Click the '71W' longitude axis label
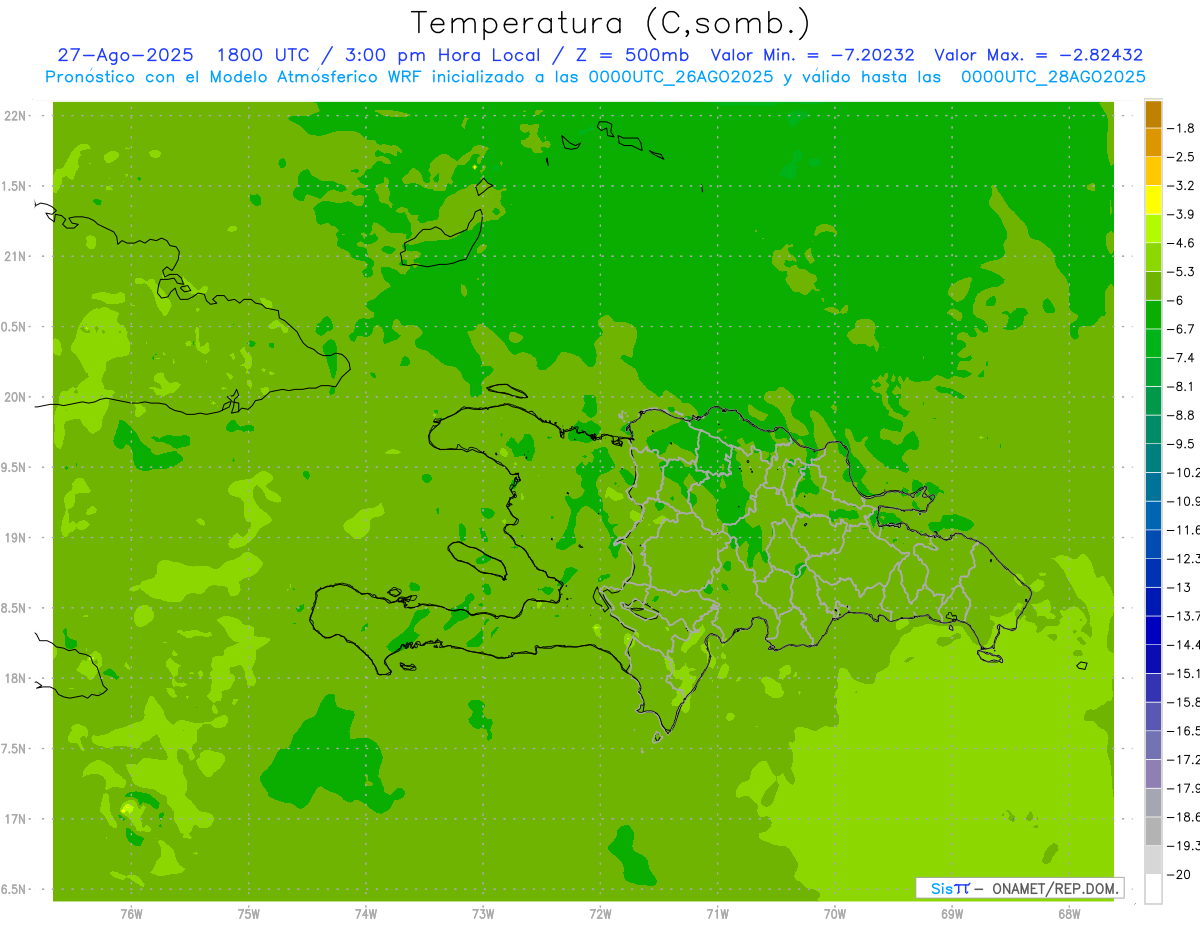Viewport: 1200px width, 927px height. [717, 914]
